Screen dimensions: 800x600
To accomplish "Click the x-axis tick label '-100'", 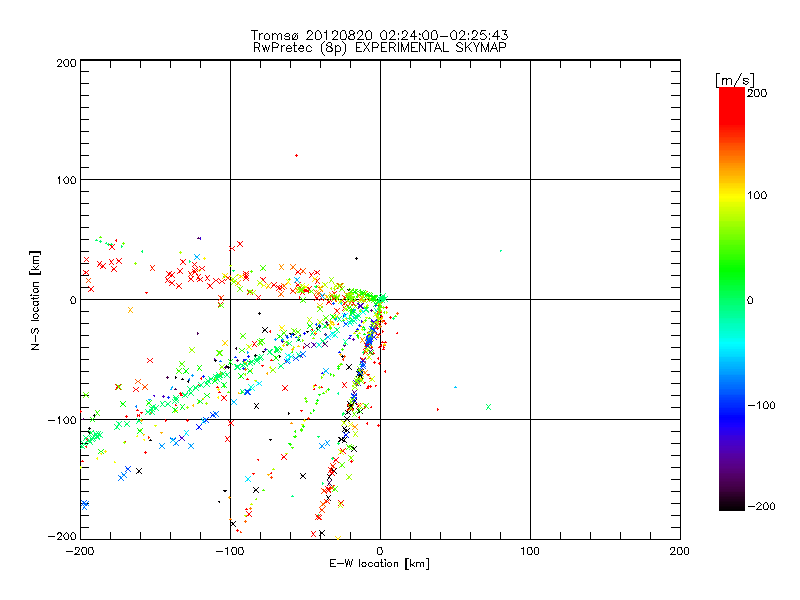I will pos(230,551).
